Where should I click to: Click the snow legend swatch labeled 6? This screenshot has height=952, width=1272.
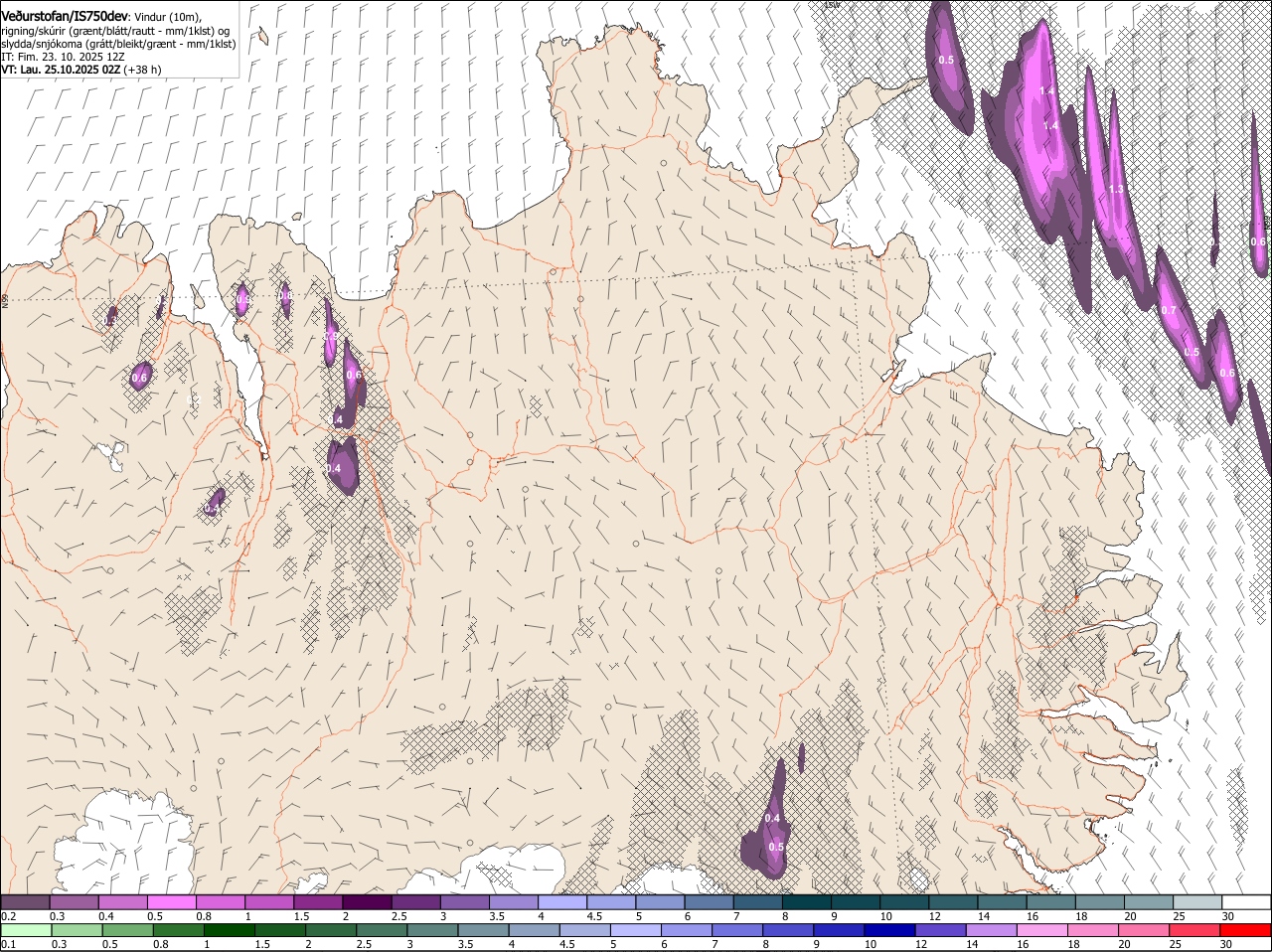(710, 901)
